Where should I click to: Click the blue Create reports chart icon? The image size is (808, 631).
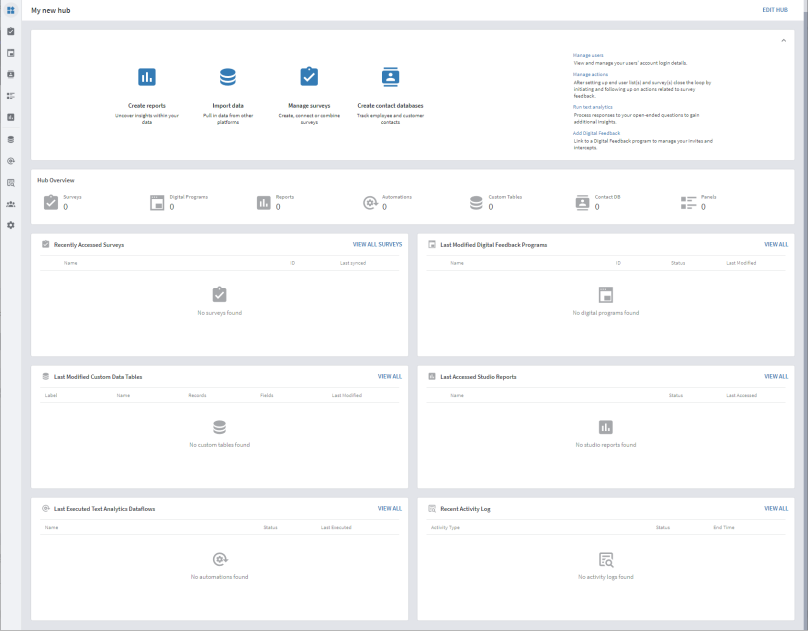147,77
